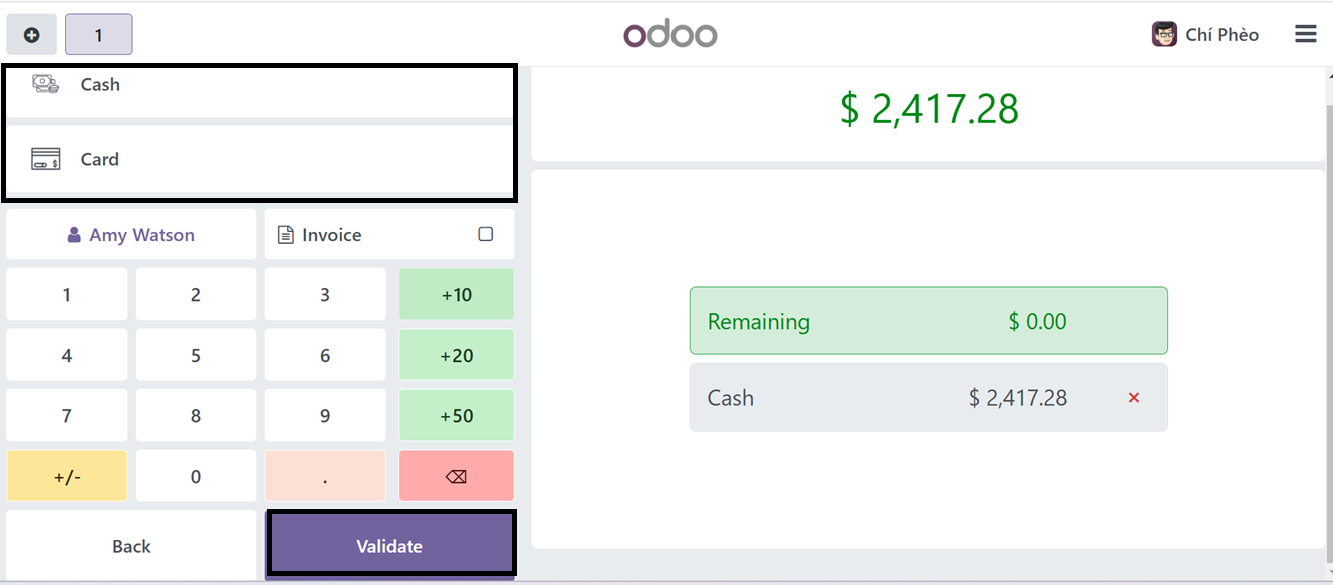The width and height of the screenshot is (1333, 585).
Task: Click the plus icon to add new order
Action: pos(31,35)
